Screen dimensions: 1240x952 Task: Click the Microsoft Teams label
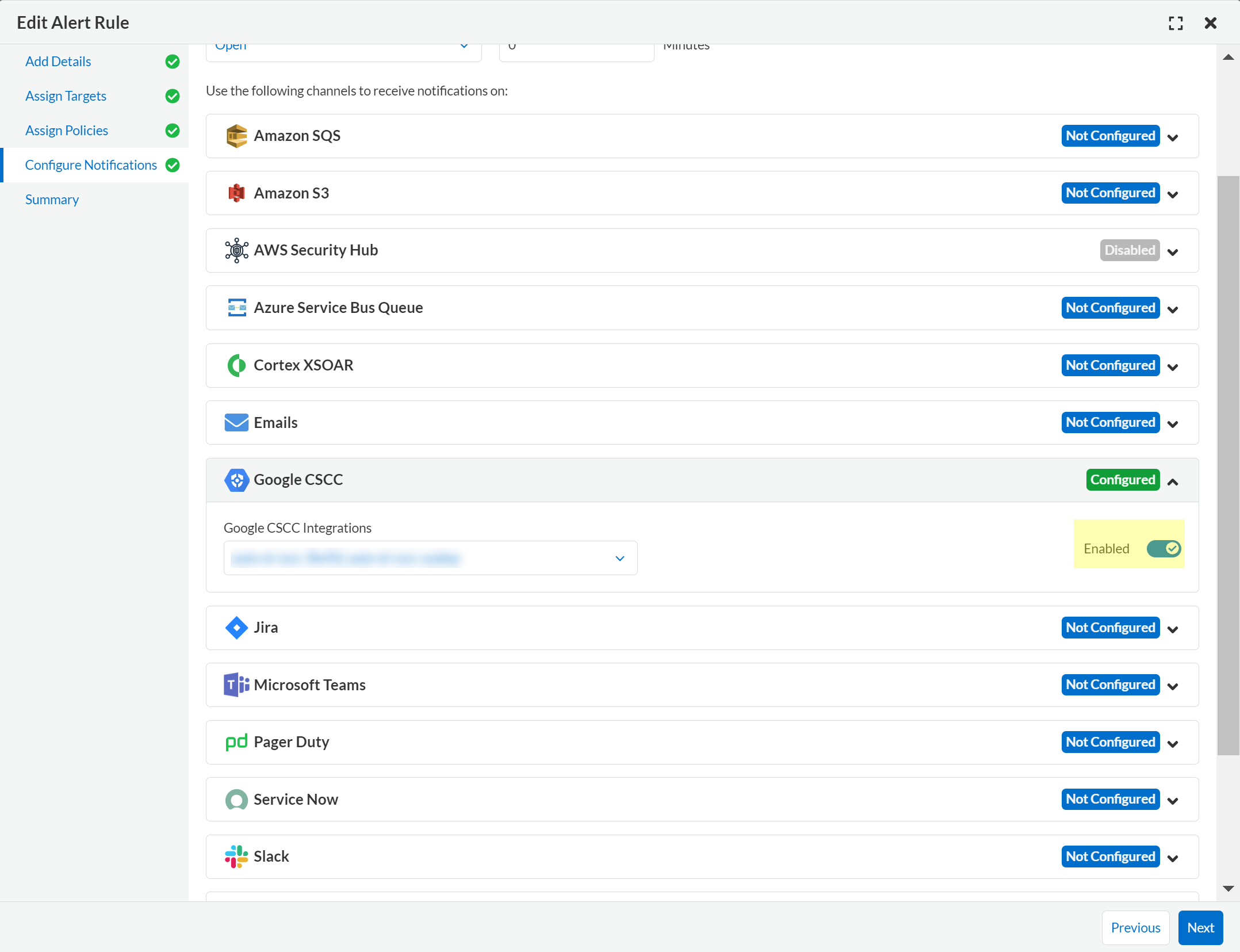coord(309,685)
